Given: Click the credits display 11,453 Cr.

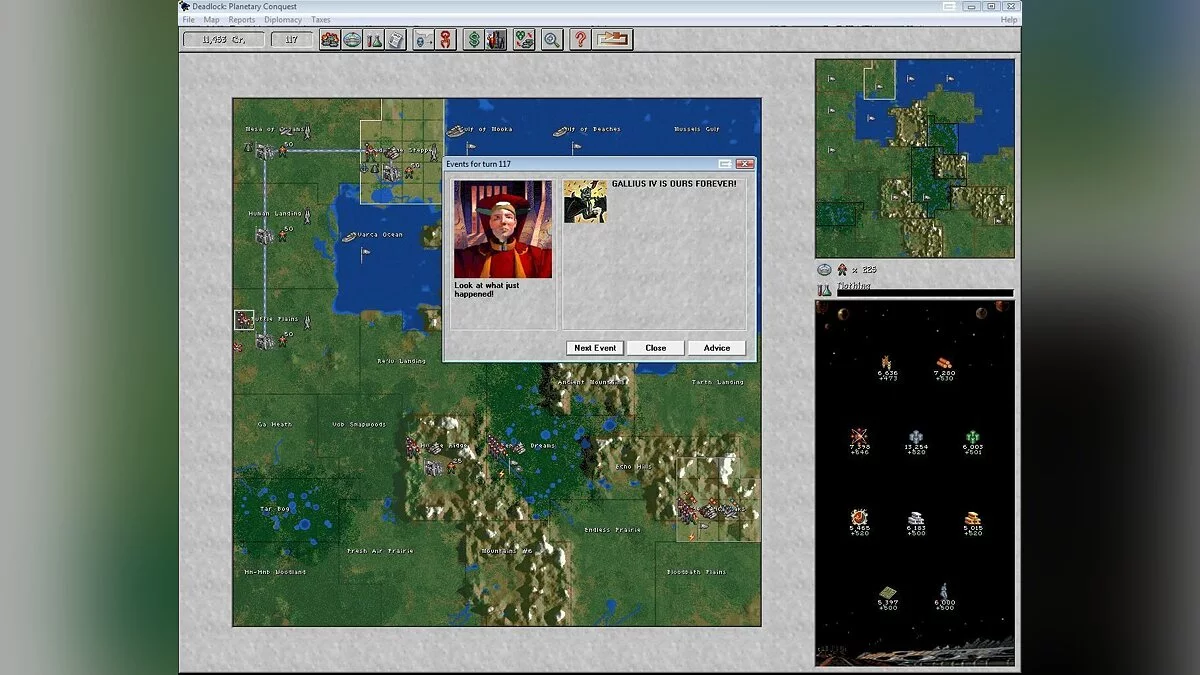Looking at the screenshot, I should (x=224, y=40).
